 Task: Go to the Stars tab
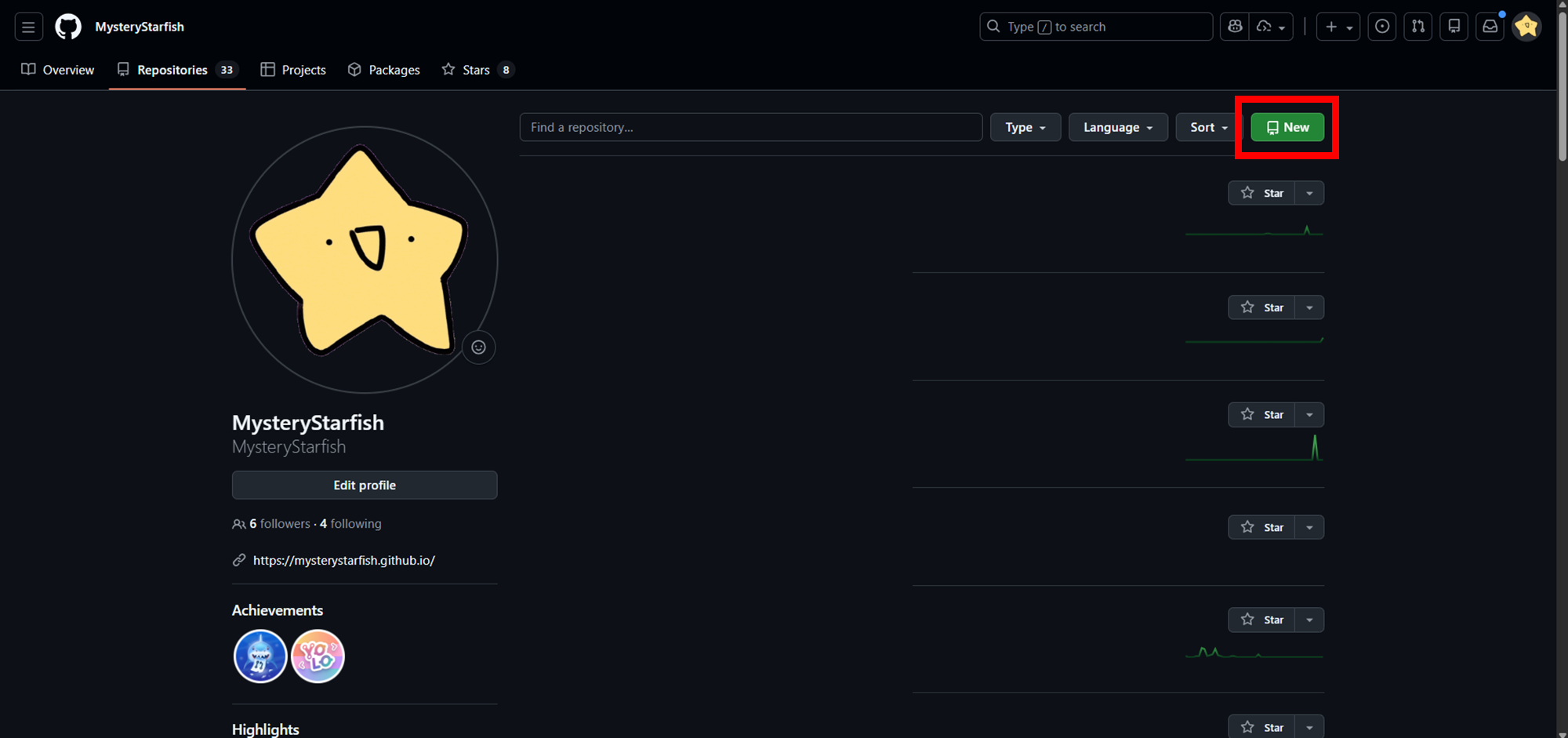(476, 70)
